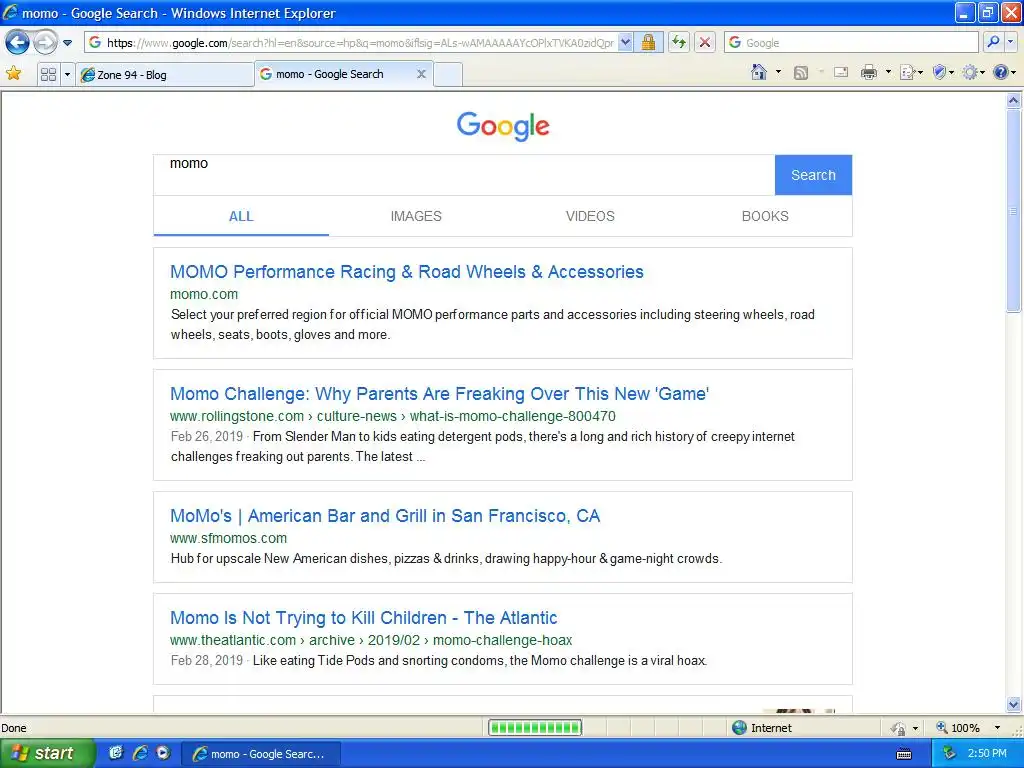Viewport: 1024px width, 768px height.
Task: Launch Windows Media Player quick launch
Action: click(x=163, y=753)
